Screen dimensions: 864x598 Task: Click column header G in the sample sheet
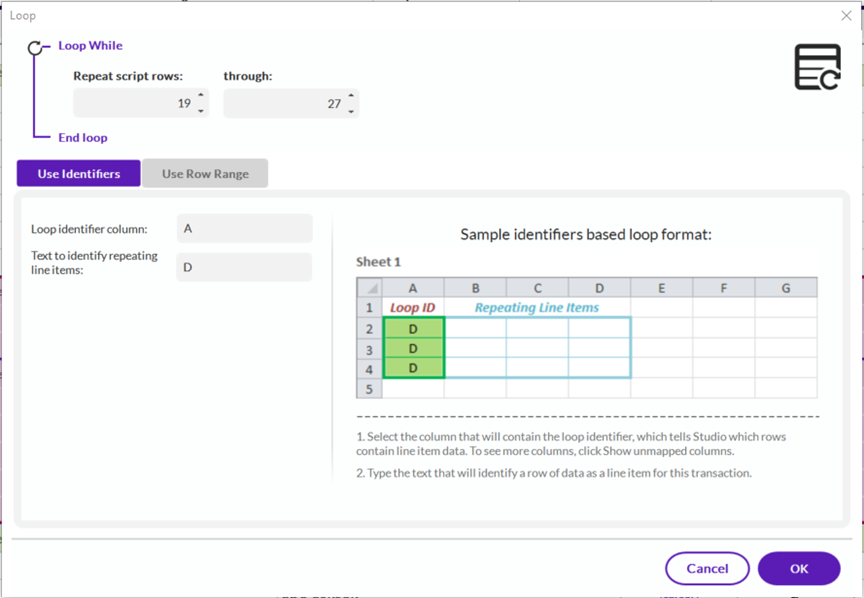[786, 288]
